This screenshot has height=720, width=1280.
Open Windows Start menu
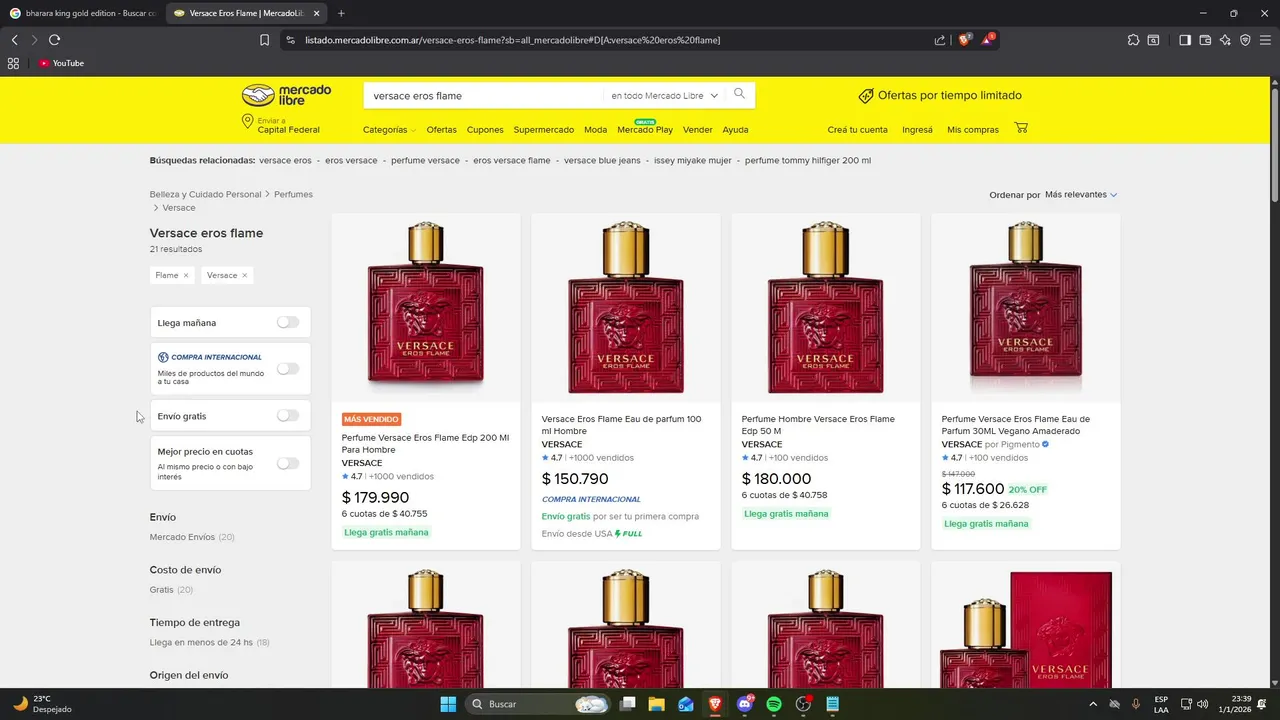447,704
